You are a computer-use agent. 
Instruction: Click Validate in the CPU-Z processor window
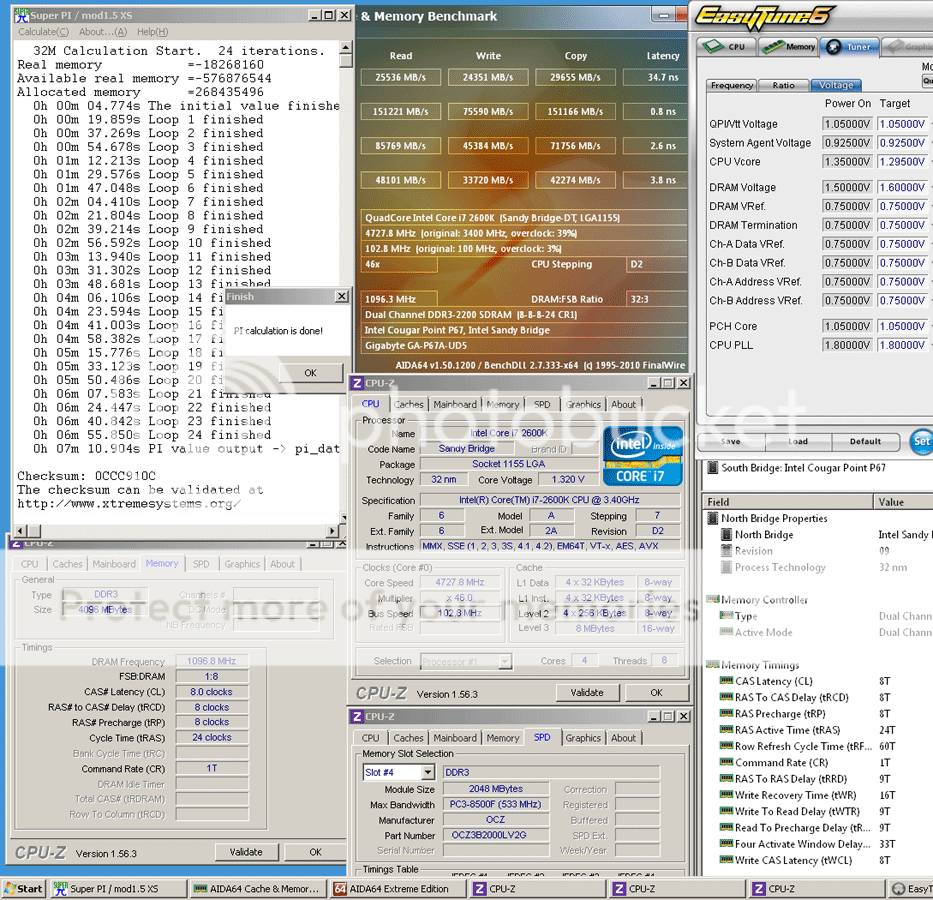[587, 692]
